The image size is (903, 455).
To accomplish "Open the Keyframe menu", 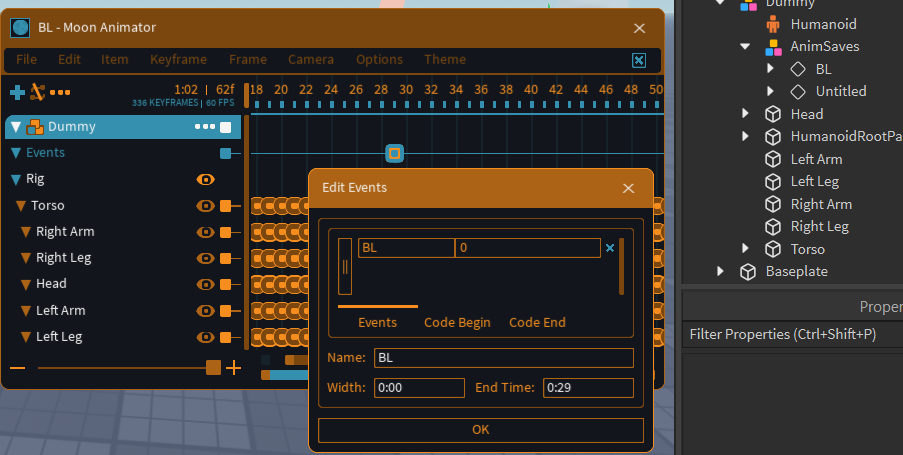I will coord(178,60).
